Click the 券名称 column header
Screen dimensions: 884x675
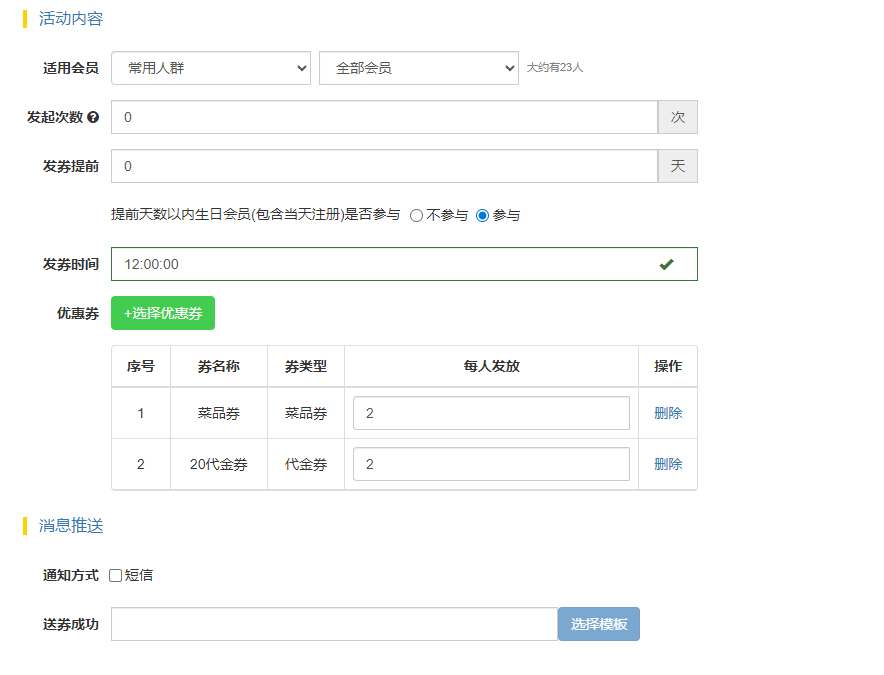[219, 366]
